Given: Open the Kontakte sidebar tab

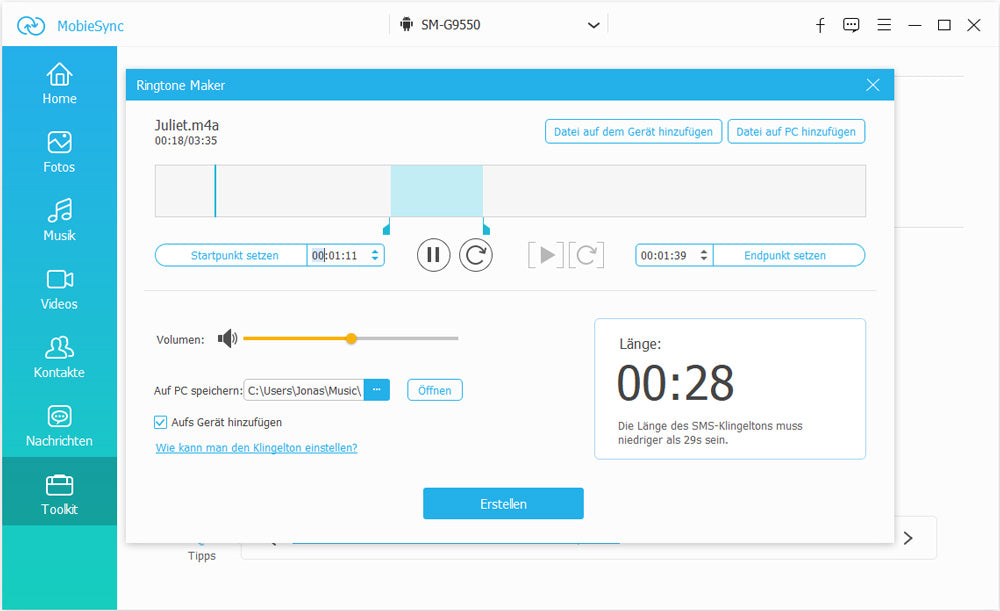Looking at the screenshot, I should point(59,357).
